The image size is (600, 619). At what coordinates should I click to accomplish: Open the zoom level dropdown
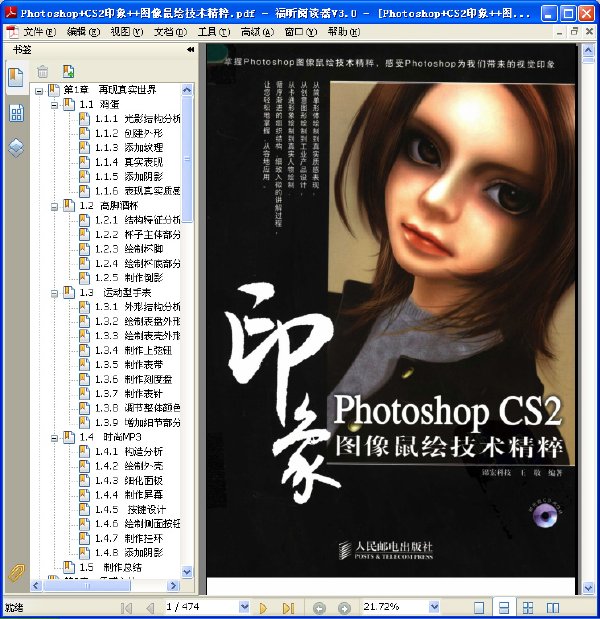point(434,606)
